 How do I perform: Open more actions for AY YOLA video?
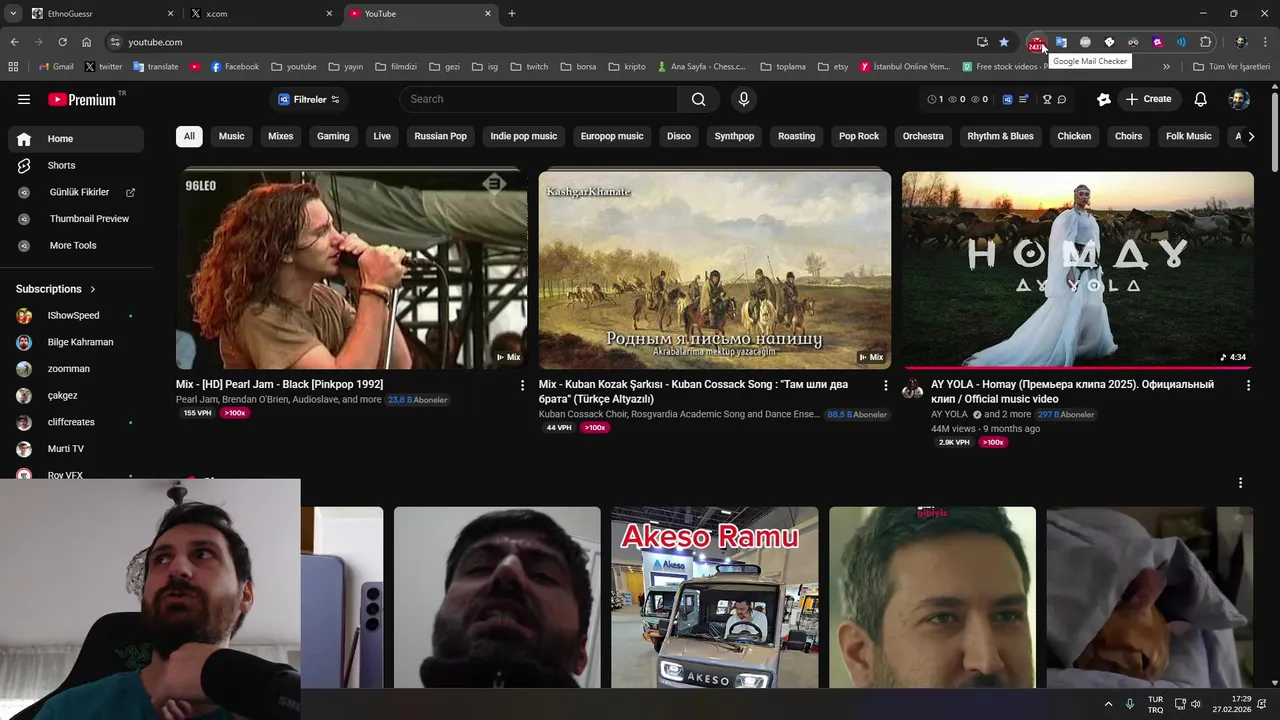pyautogui.click(x=1247, y=385)
